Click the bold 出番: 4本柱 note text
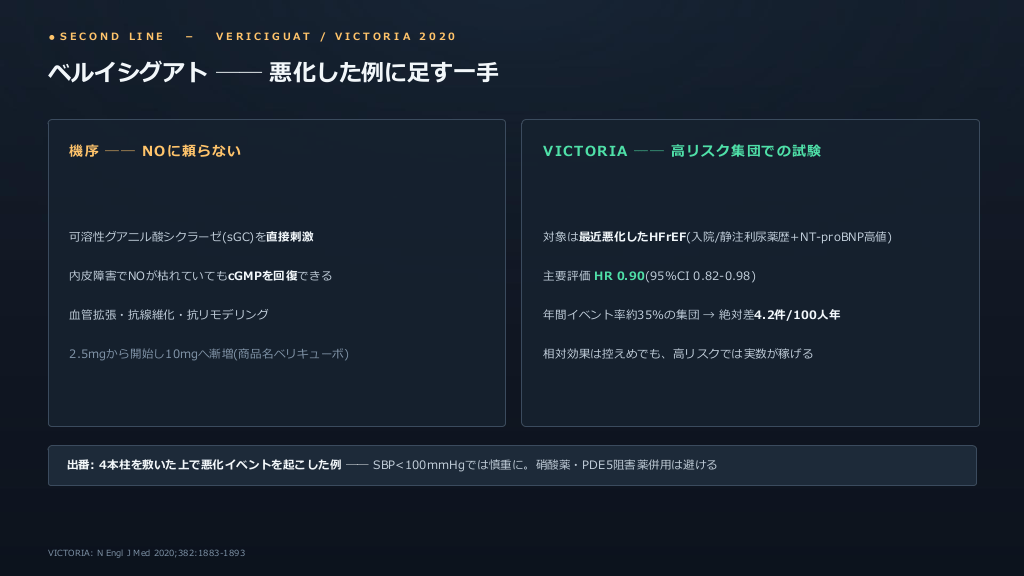The width and height of the screenshot is (1024, 576). [x=204, y=465]
